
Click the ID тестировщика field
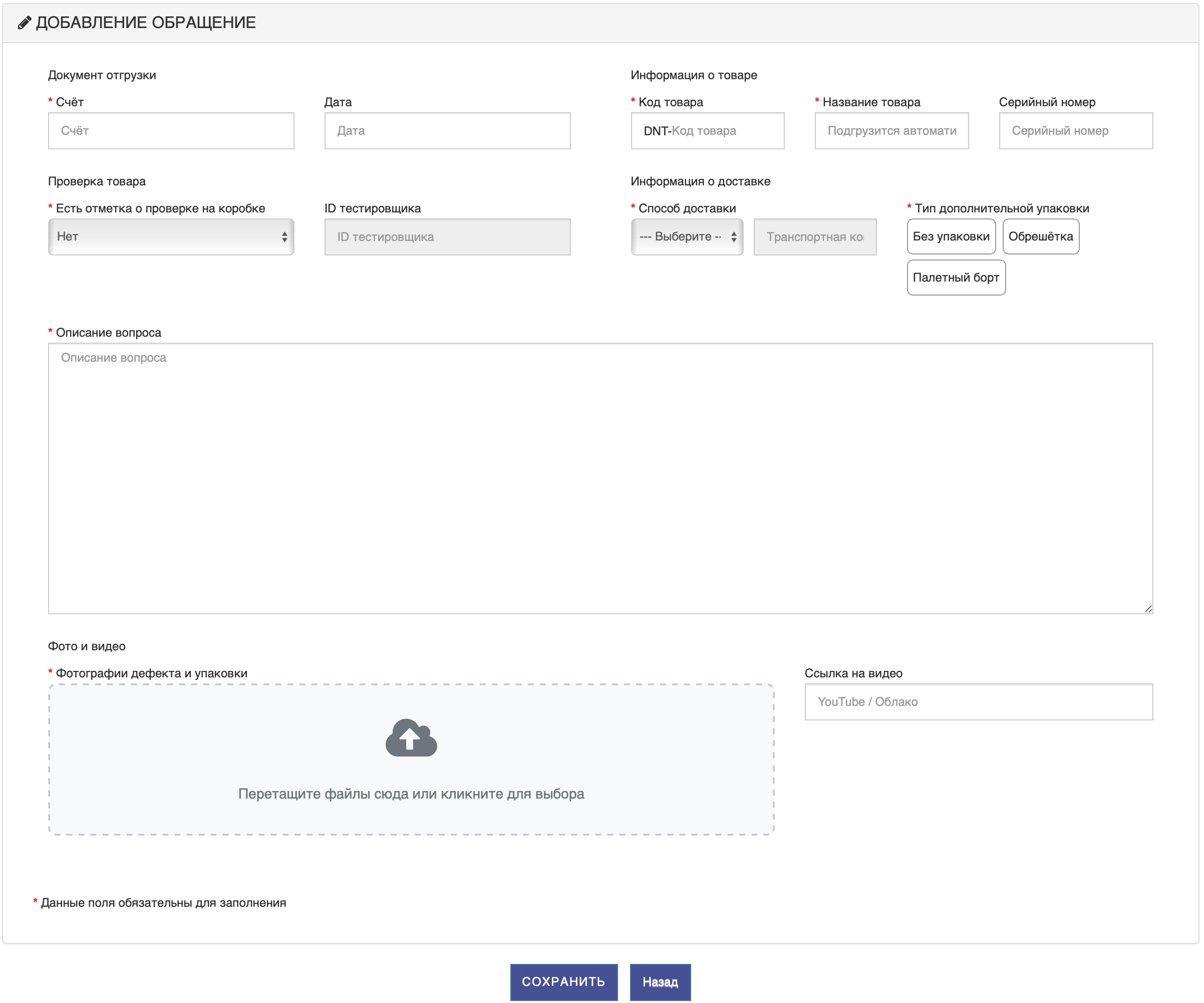[447, 237]
